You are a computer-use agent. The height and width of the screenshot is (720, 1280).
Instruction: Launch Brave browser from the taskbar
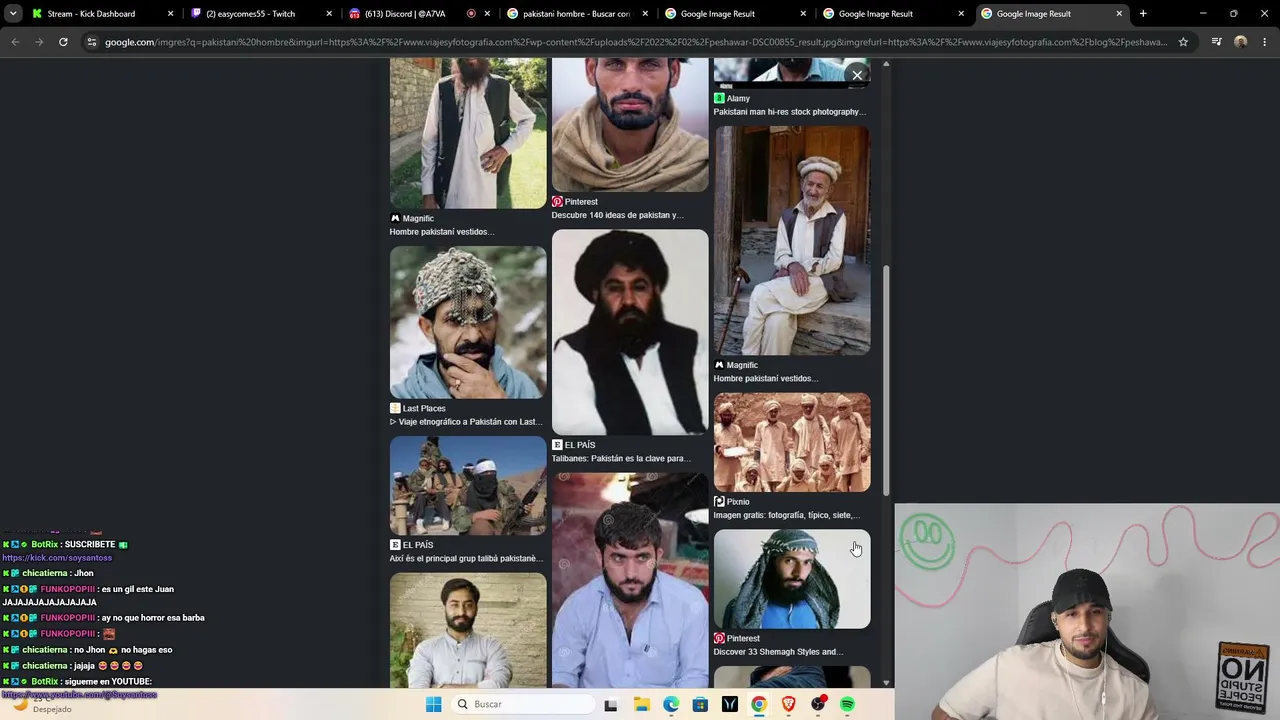click(789, 704)
